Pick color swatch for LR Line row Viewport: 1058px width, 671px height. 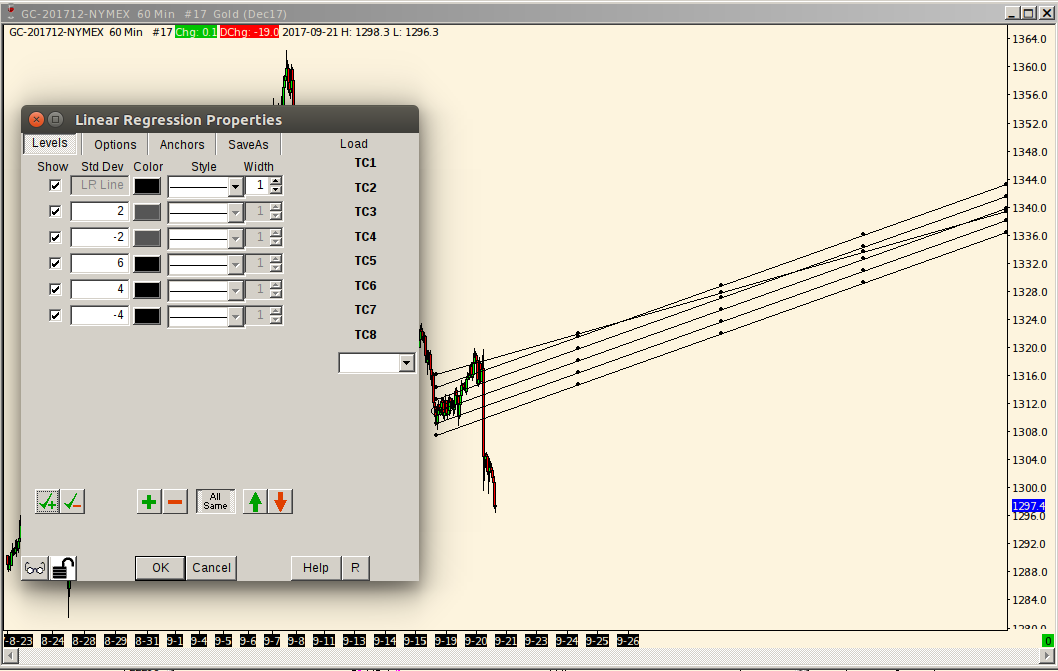[x=147, y=186]
